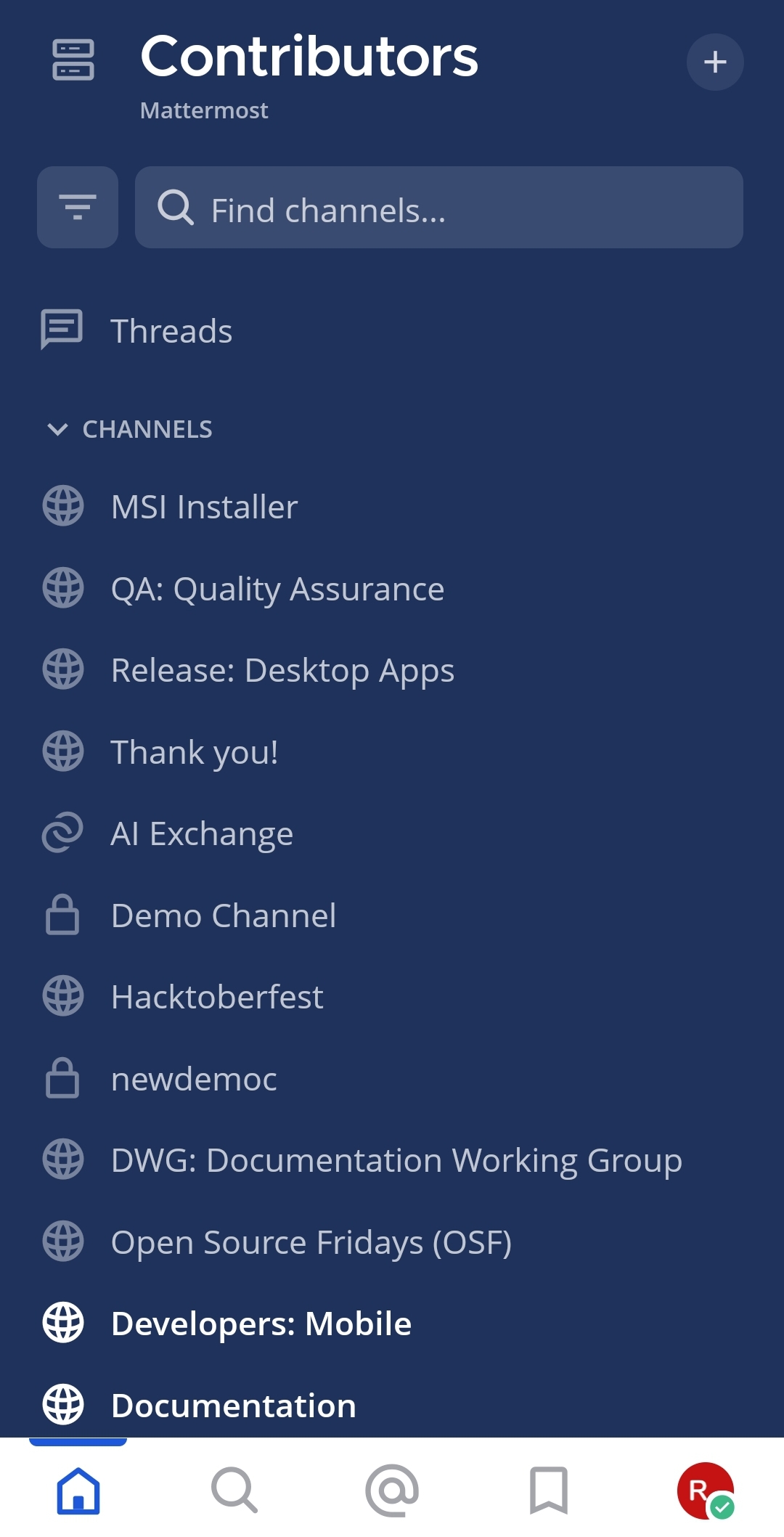Open the Mentions tab with @ icon
This screenshot has height=1537, width=784.
392,1490
